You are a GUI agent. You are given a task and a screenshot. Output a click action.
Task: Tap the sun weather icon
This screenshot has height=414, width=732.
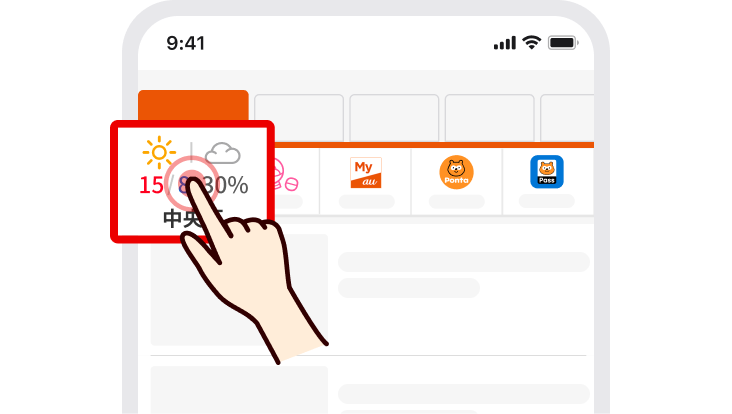159,152
